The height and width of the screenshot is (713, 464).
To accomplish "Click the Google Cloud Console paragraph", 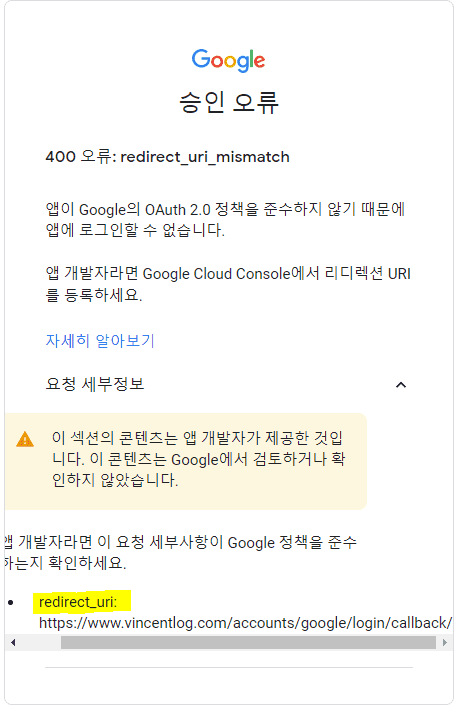I will (228, 284).
